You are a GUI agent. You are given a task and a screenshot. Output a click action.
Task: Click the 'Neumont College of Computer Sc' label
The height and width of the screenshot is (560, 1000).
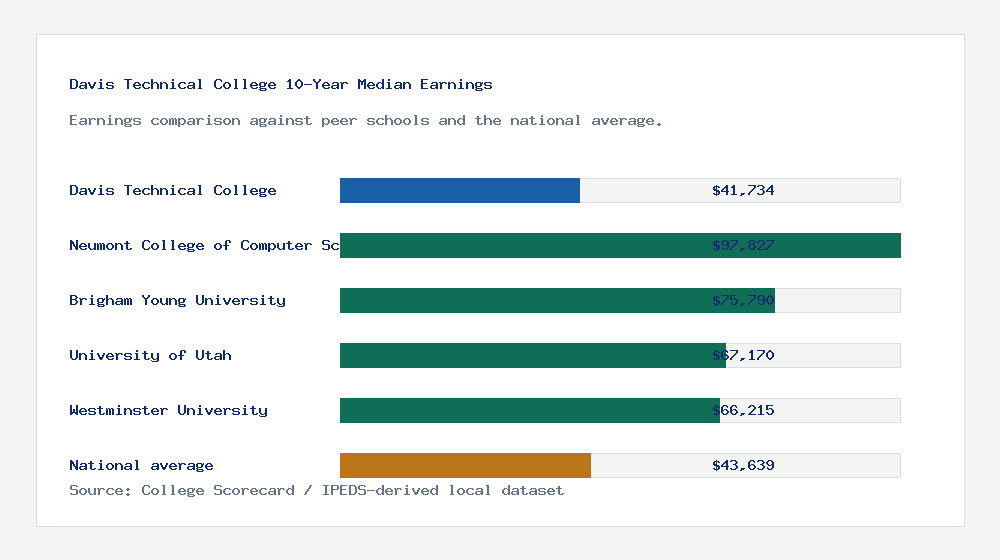204,246
